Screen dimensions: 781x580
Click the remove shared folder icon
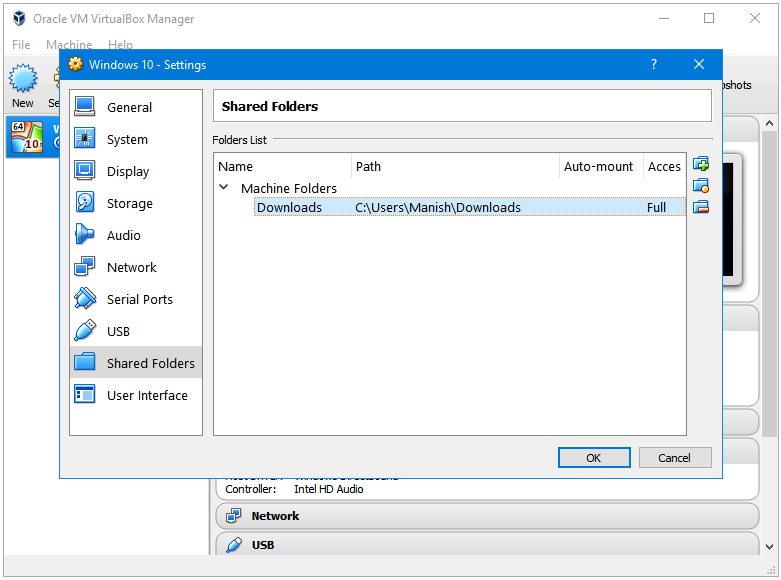(x=700, y=207)
